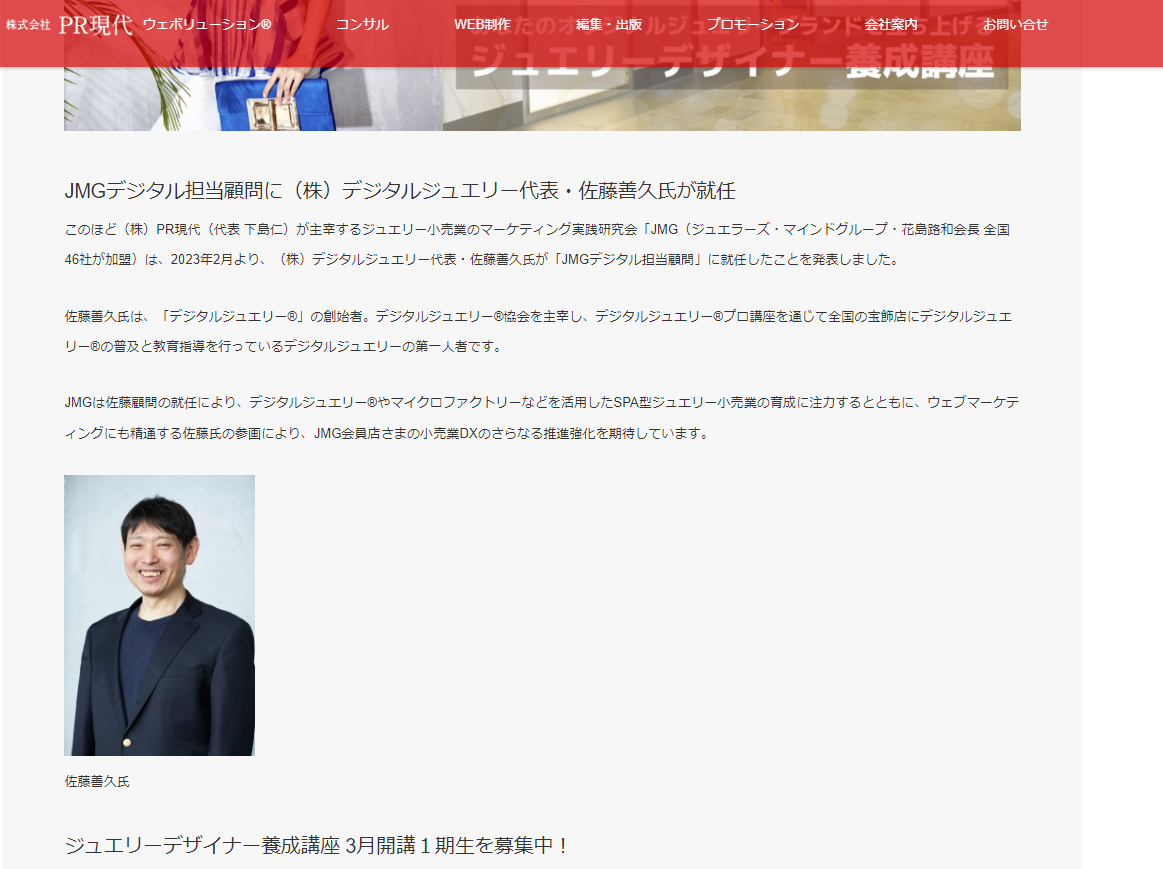Click the ジュエリーデザイナー養成講座 banner image

542,99
